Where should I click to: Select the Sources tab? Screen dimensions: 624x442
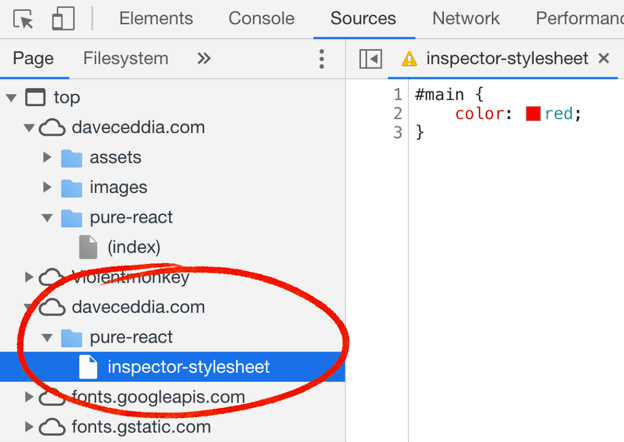coord(363,18)
